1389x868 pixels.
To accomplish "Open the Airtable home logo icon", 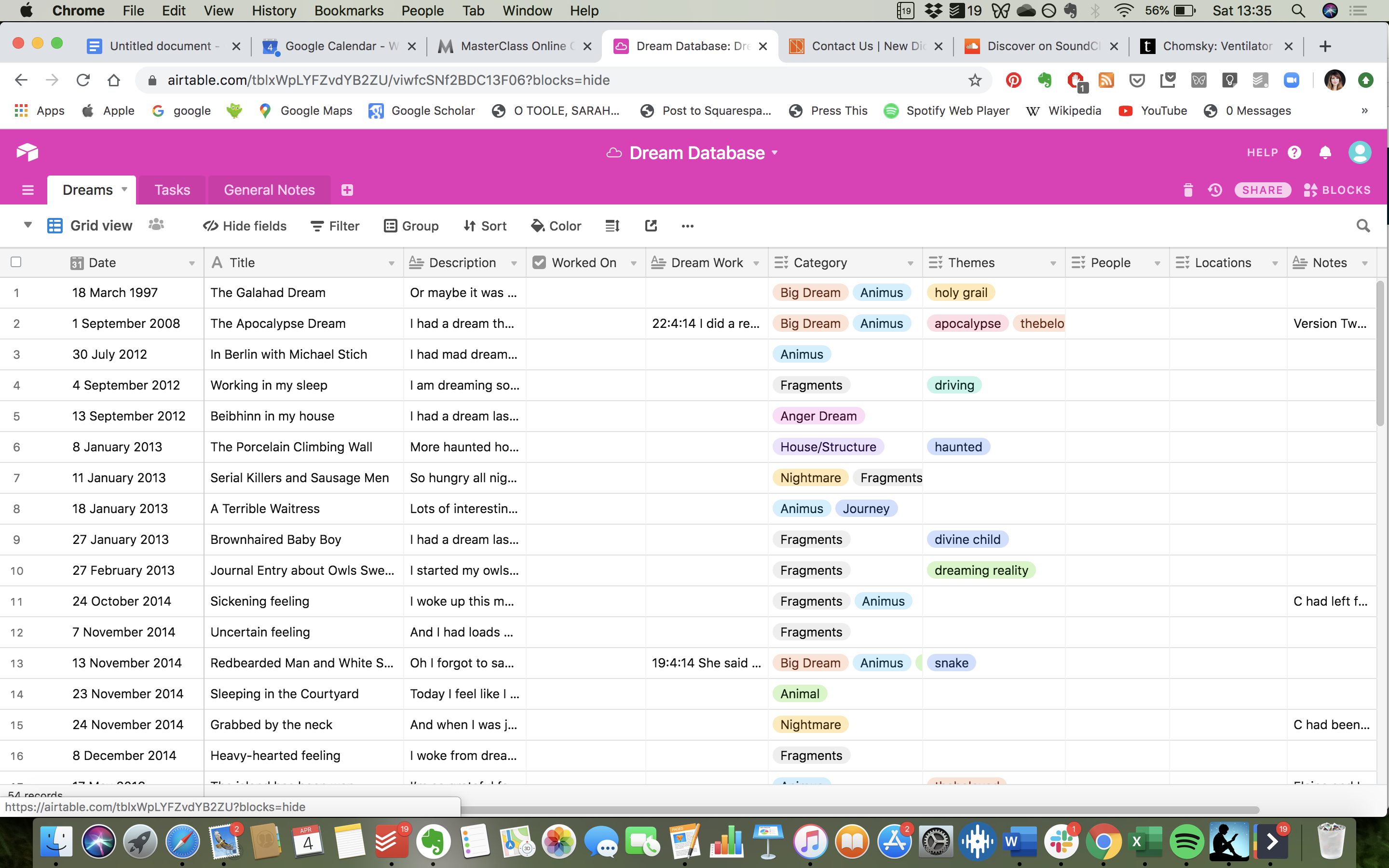I will [27, 152].
